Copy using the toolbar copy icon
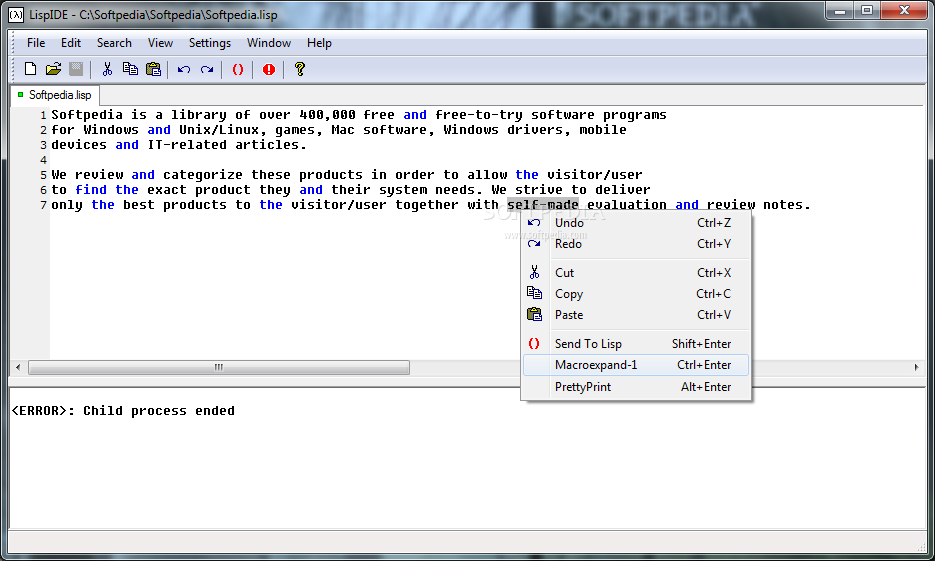The width and height of the screenshot is (935, 561). click(x=130, y=69)
